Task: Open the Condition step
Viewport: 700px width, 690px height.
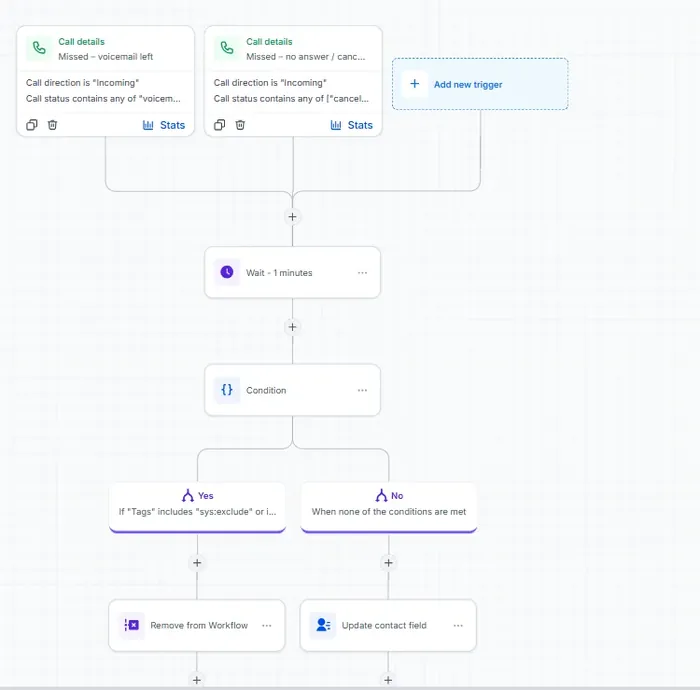Action: (x=292, y=390)
